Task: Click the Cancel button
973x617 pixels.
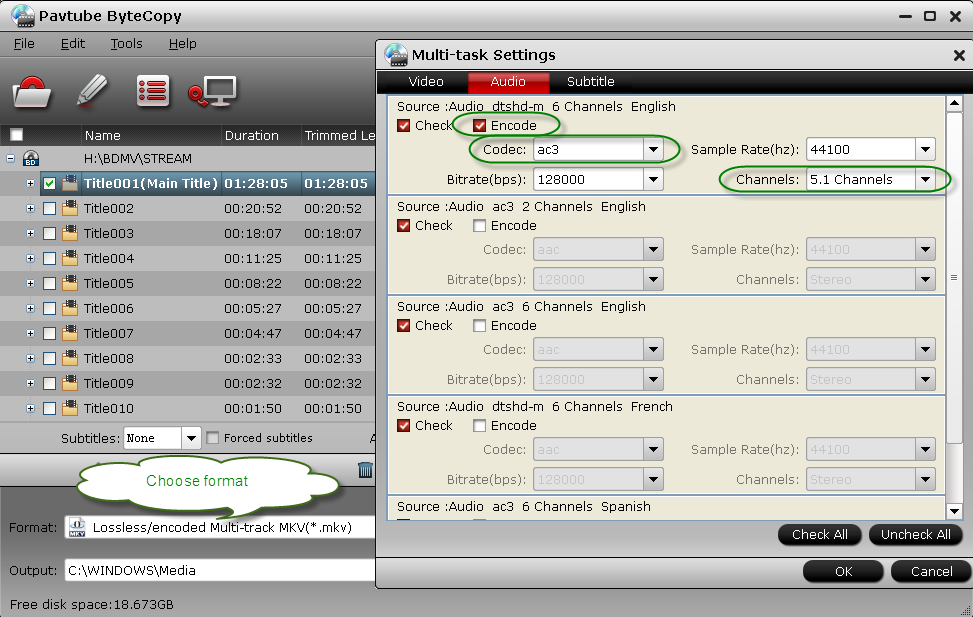Action: tap(931, 571)
